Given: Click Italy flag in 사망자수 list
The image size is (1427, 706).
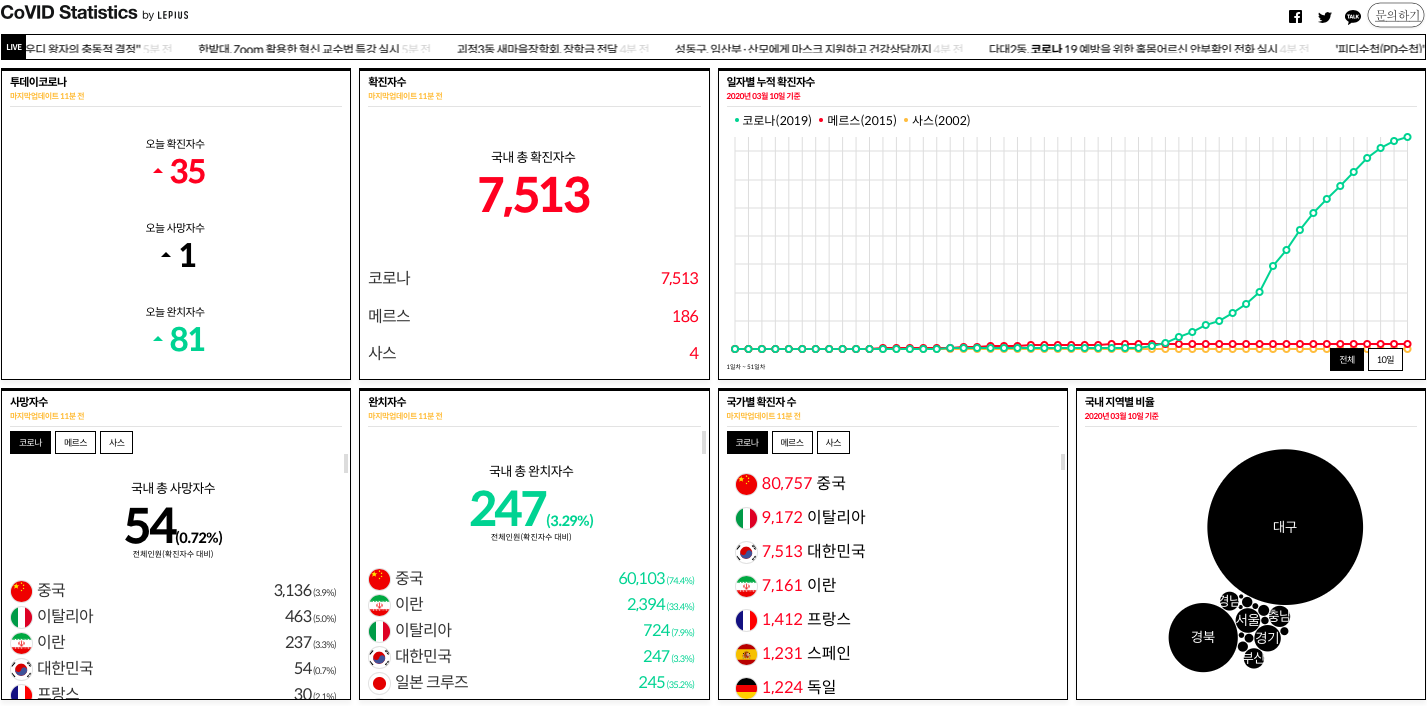Looking at the screenshot, I should (x=22, y=617).
